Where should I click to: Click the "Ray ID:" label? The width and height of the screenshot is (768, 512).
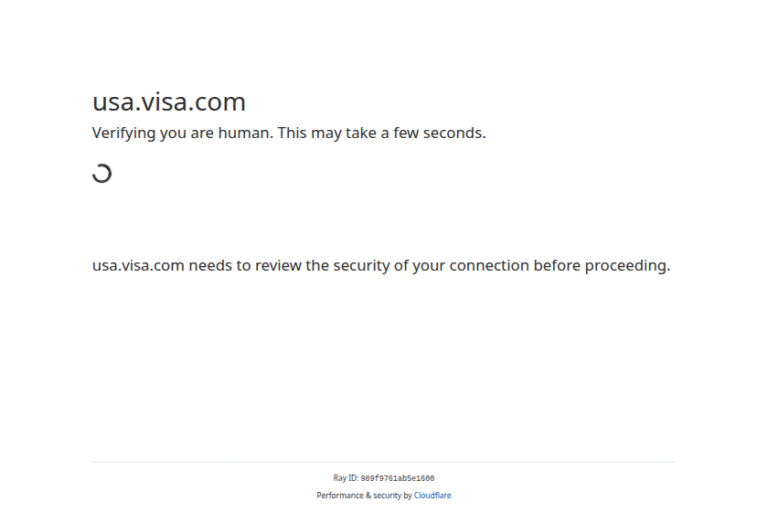pos(346,479)
